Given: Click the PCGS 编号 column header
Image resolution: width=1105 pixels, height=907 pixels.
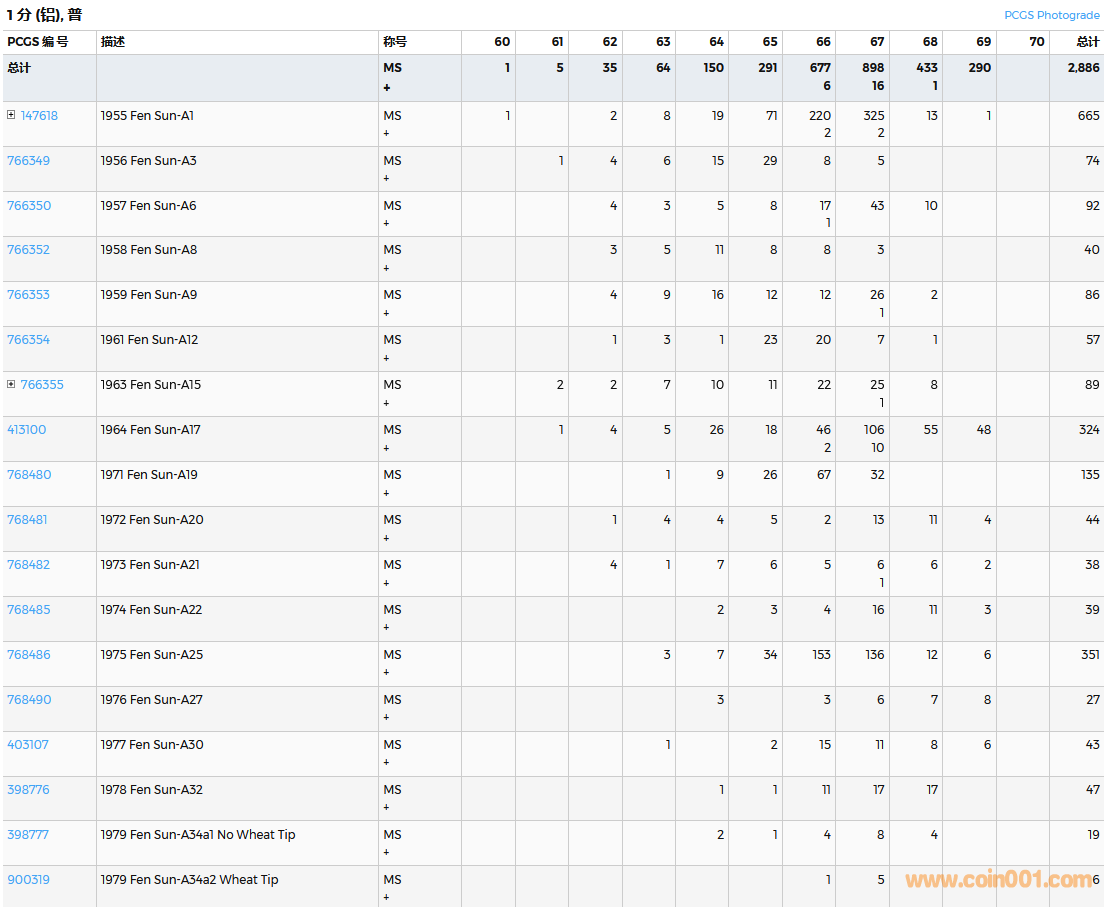Looking at the screenshot, I should [x=38, y=42].
